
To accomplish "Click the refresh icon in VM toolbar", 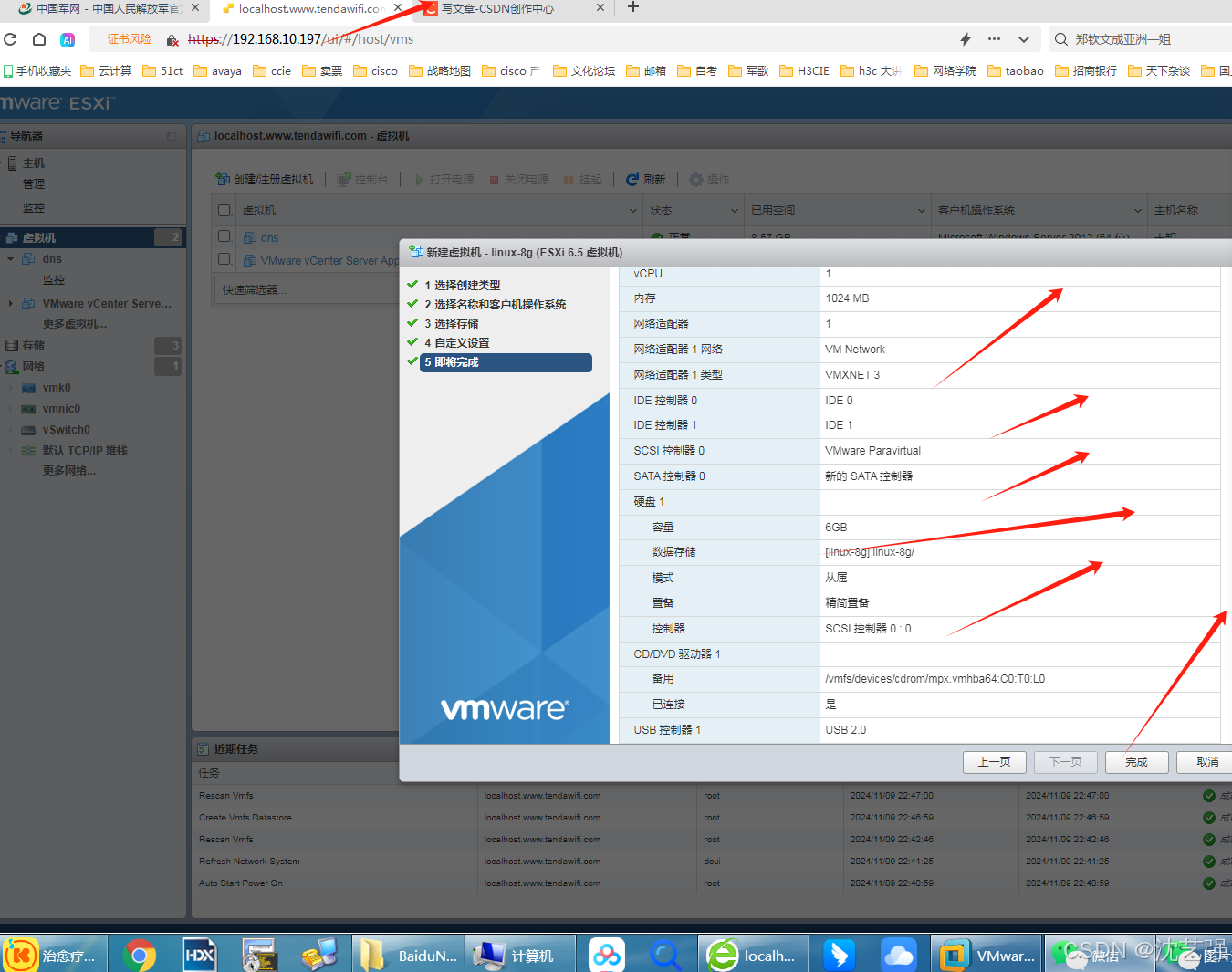I will [x=632, y=179].
